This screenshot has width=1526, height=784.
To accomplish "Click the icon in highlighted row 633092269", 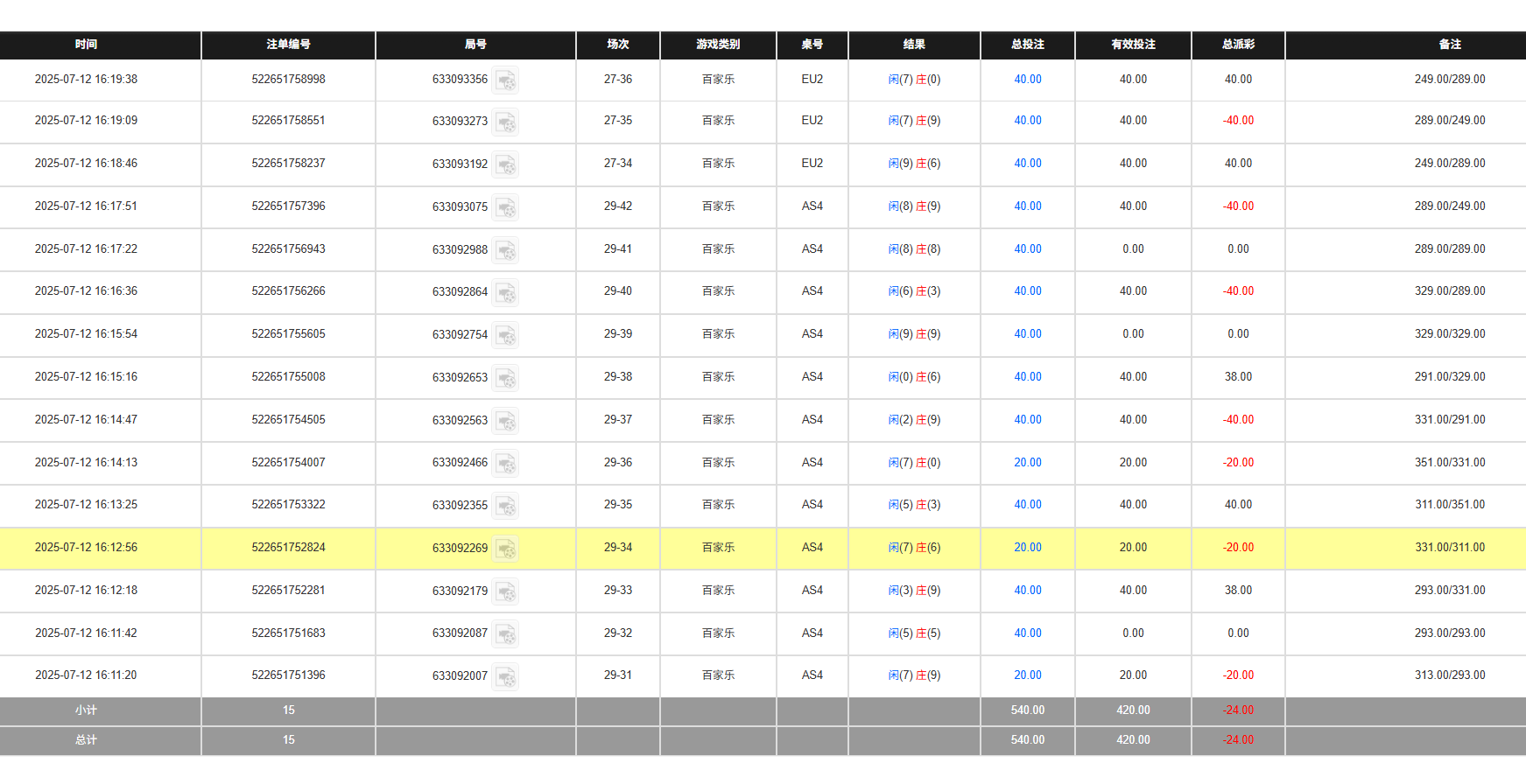I will coord(505,549).
